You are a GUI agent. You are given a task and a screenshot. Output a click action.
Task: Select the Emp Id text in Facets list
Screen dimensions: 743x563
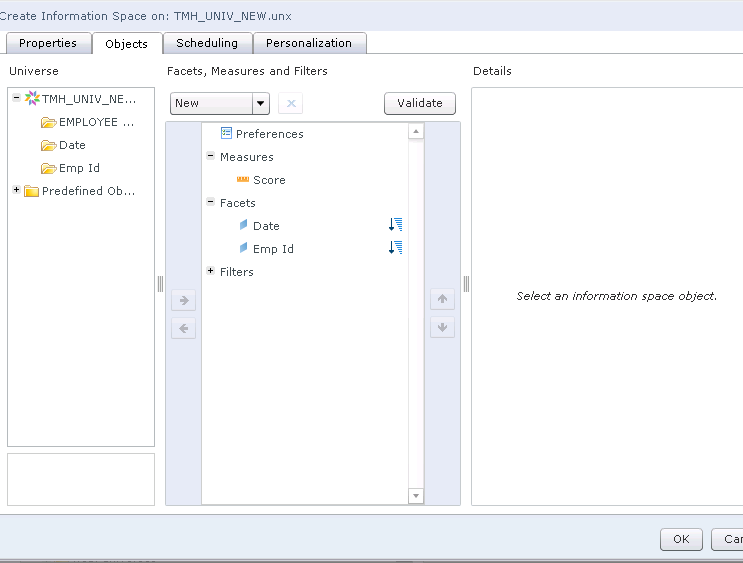pyautogui.click(x=273, y=249)
